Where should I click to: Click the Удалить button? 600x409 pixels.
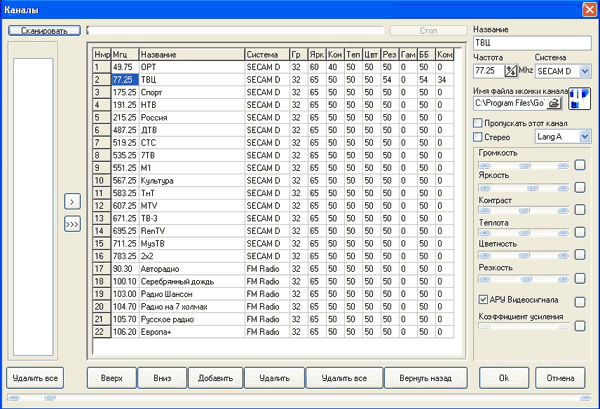click(x=274, y=378)
